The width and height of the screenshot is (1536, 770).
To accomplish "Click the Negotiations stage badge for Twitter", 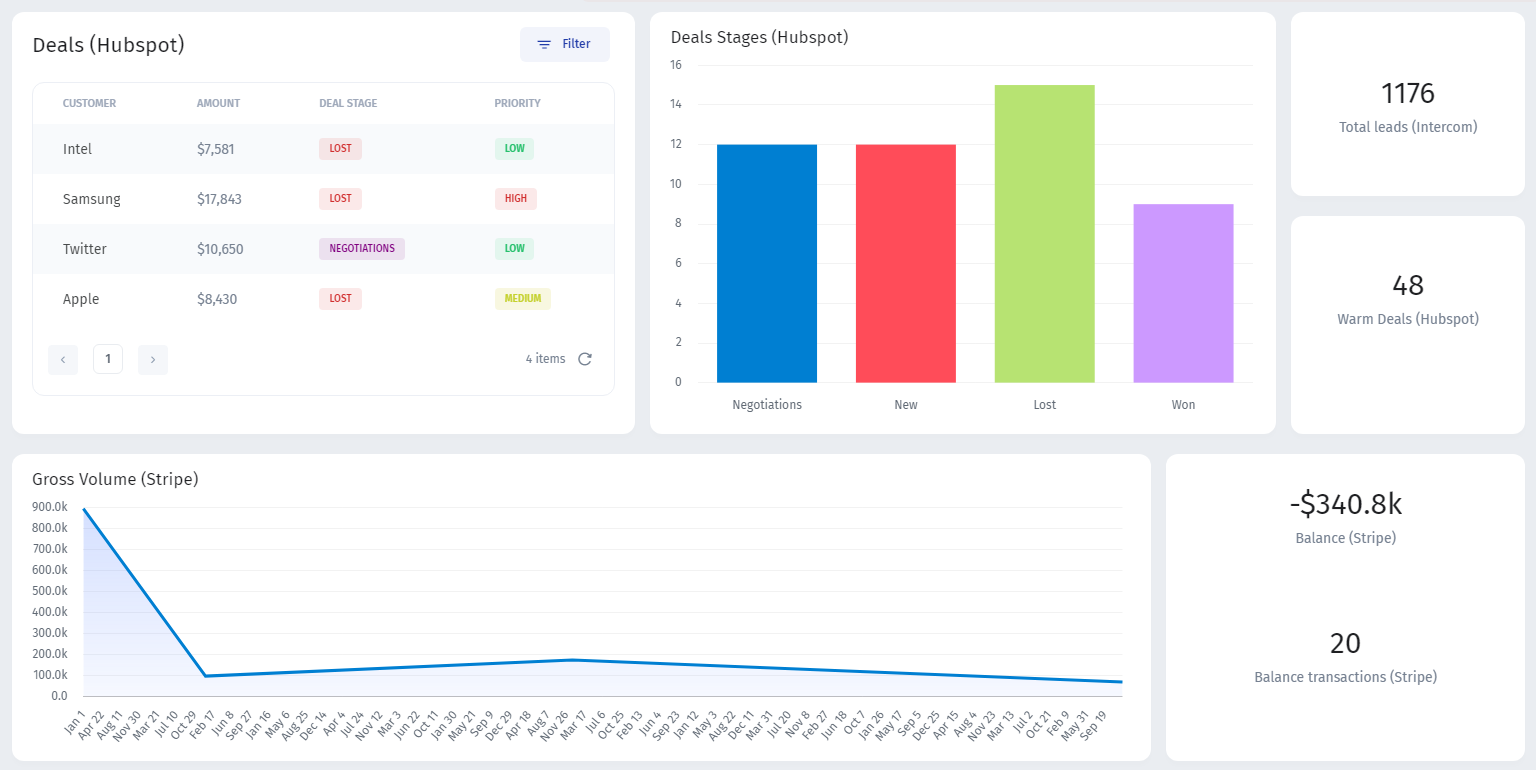I will (x=362, y=248).
